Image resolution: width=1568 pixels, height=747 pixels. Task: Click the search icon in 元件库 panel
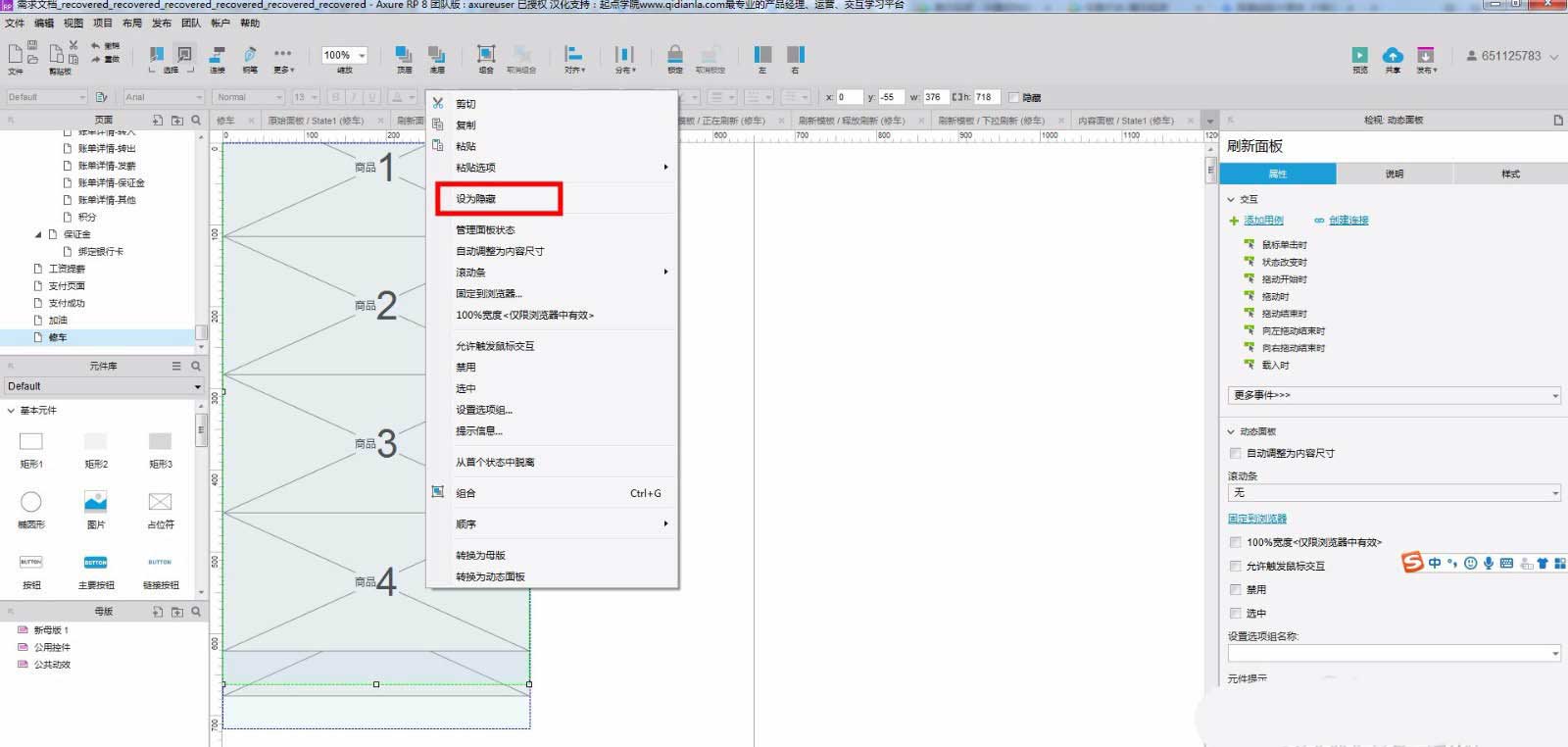click(x=196, y=366)
